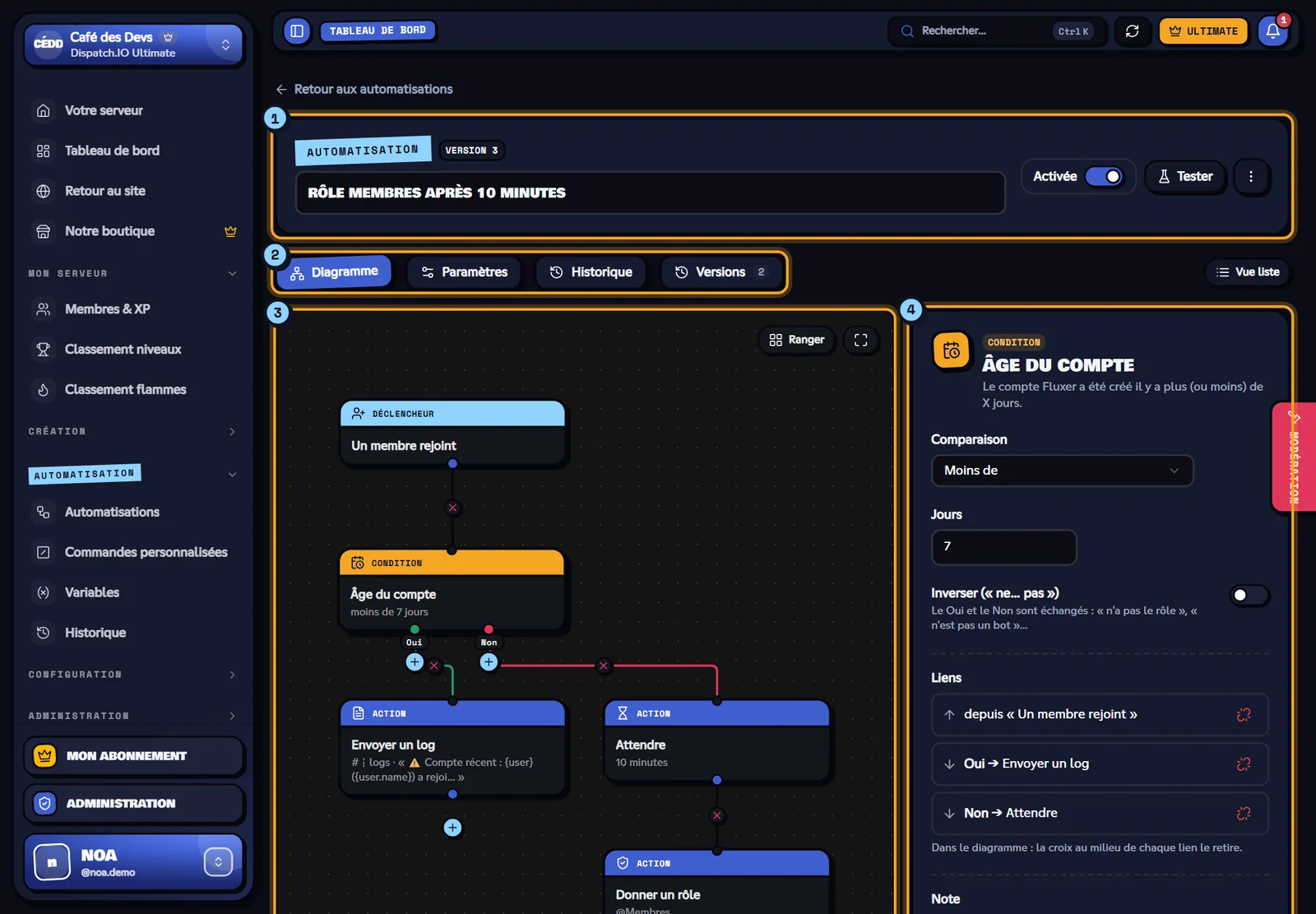Open the Versions tab
The width and height of the screenshot is (1316, 914).
(x=721, y=272)
